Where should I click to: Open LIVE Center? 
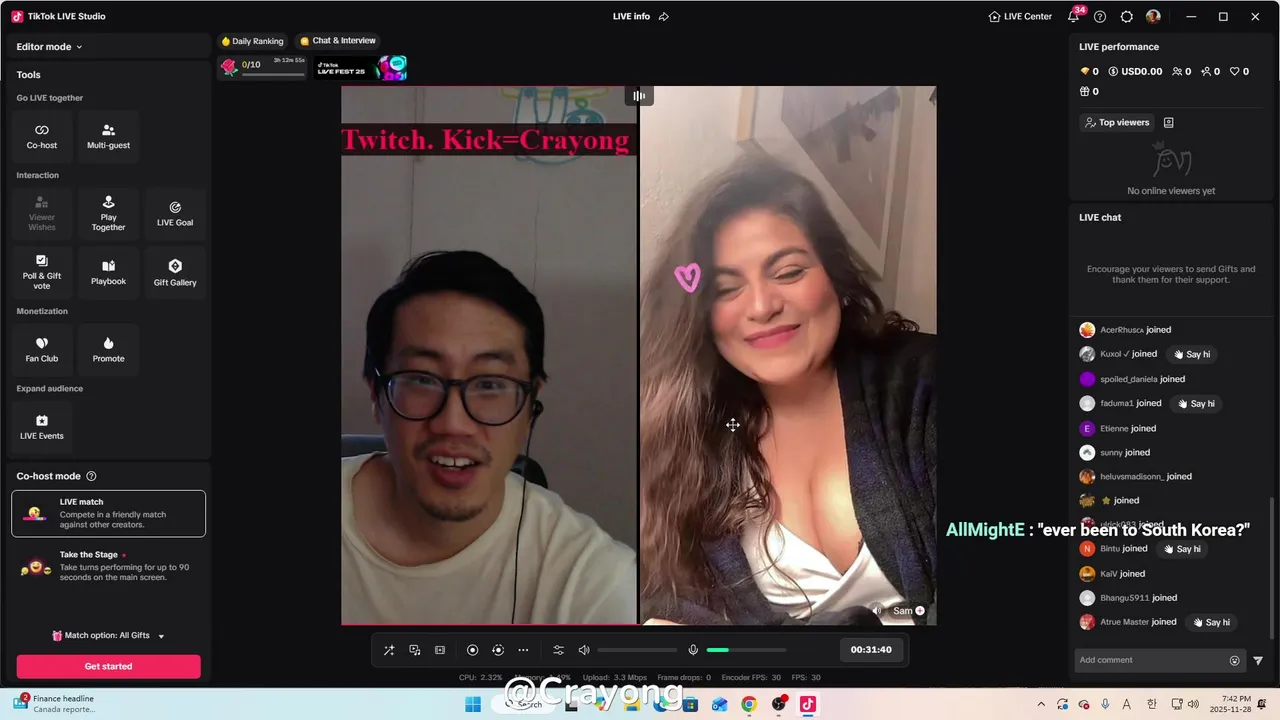point(1020,16)
